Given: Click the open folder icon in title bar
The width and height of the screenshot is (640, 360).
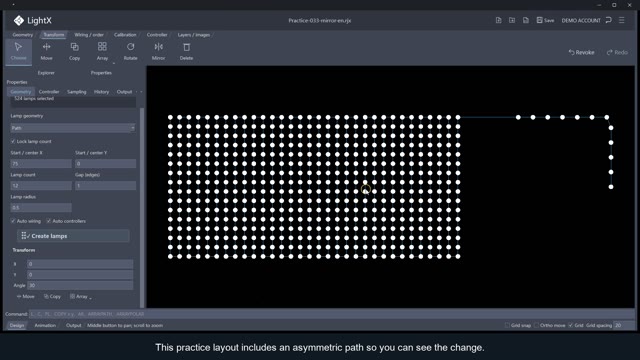Looking at the screenshot, I should (512, 20).
